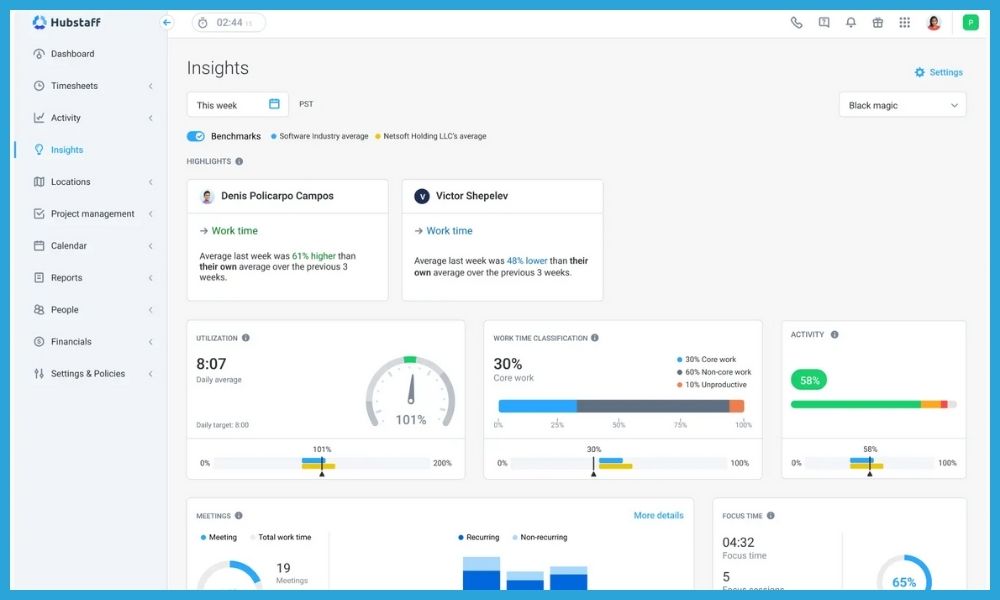The image size is (1000, 600).
Task: Click the Financials dollar icon
Action: 39,342
